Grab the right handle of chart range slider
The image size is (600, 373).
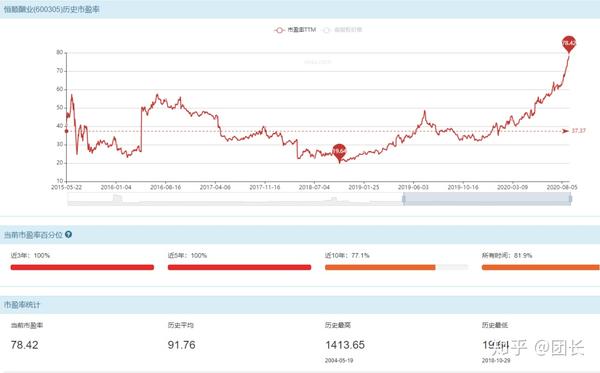tap(571, 199)
